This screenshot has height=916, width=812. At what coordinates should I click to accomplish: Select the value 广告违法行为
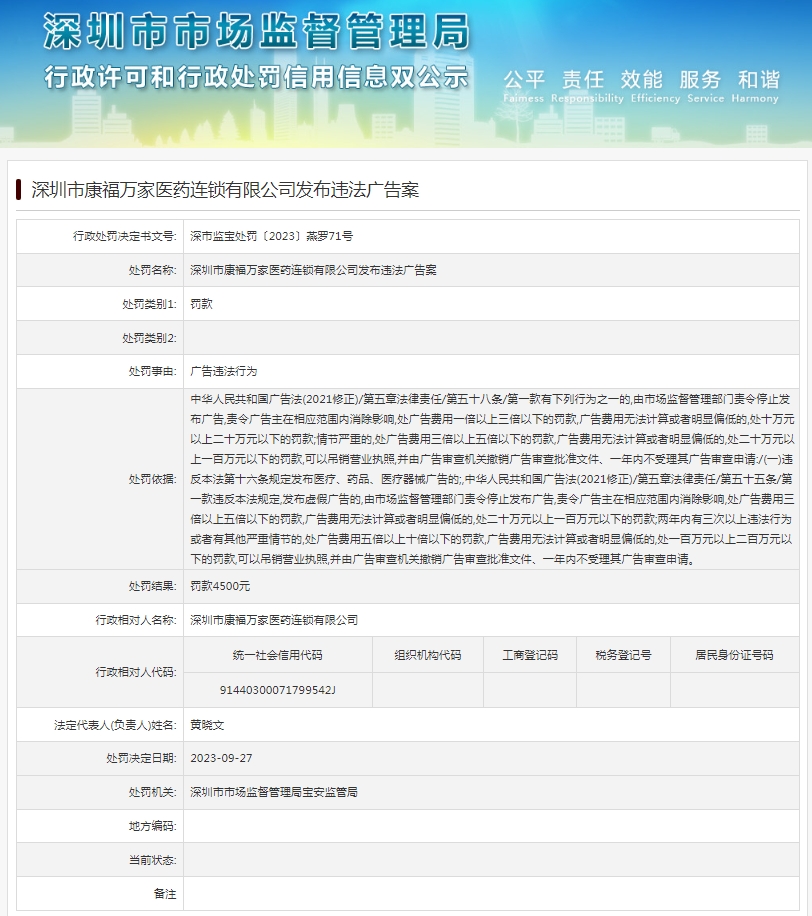223,372
